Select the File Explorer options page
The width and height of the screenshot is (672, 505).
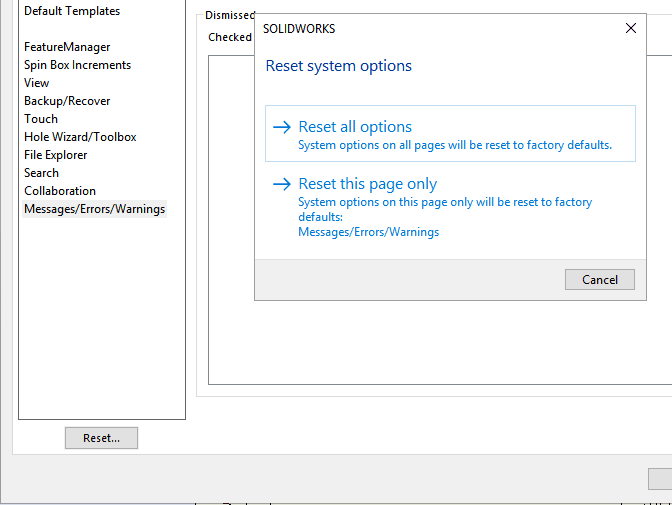[x=56, y=155]
